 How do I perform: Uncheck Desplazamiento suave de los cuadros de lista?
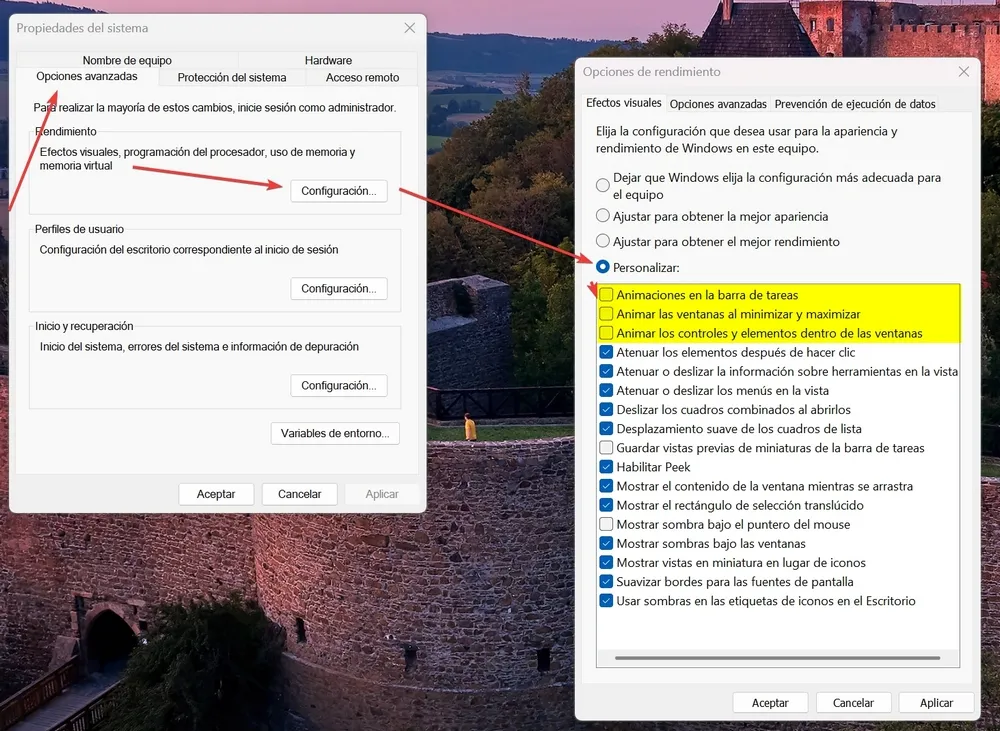click(x=606, y=429)
